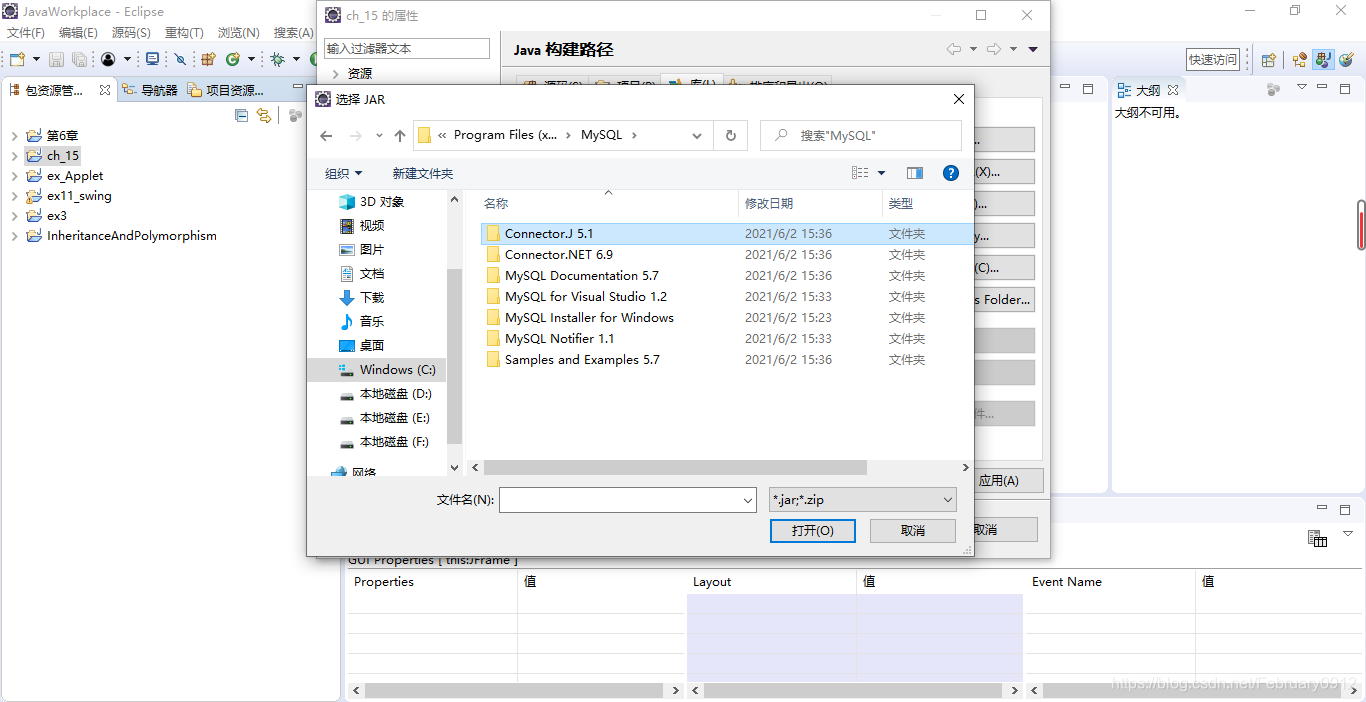1366x702 pixels.
Task: Click the New Java Package icon in toolbar
Action: pyautogui.click(x=208, y=60)
